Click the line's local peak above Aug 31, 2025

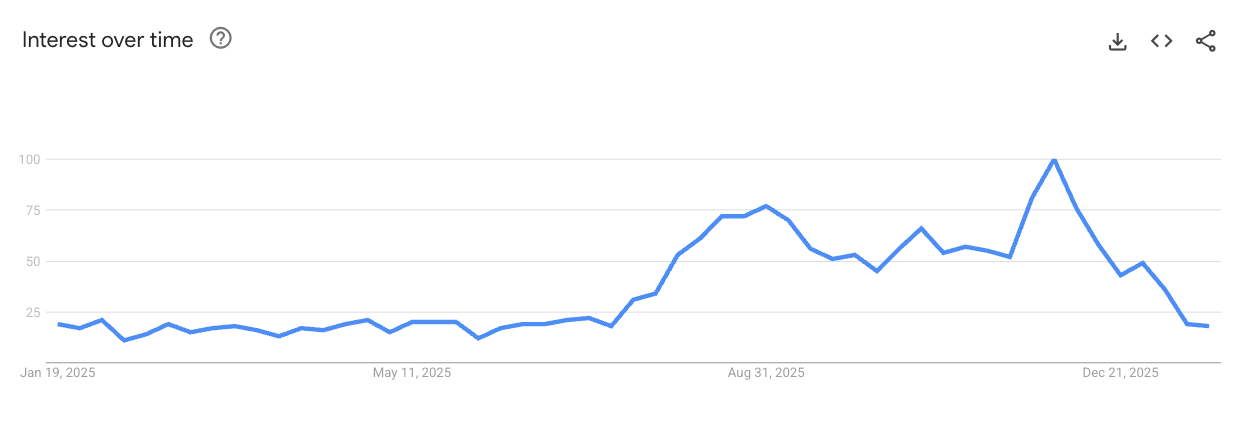[x=766, y=206]
